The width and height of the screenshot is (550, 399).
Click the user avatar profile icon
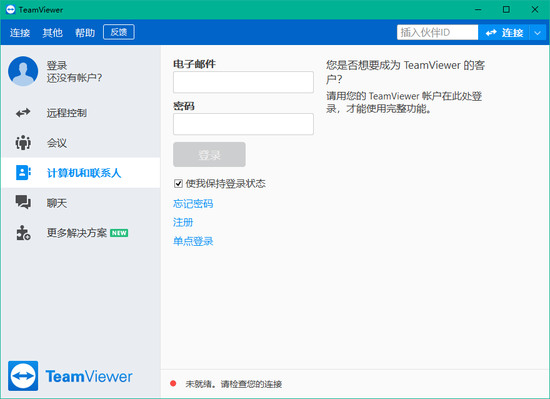pos(23,71)
